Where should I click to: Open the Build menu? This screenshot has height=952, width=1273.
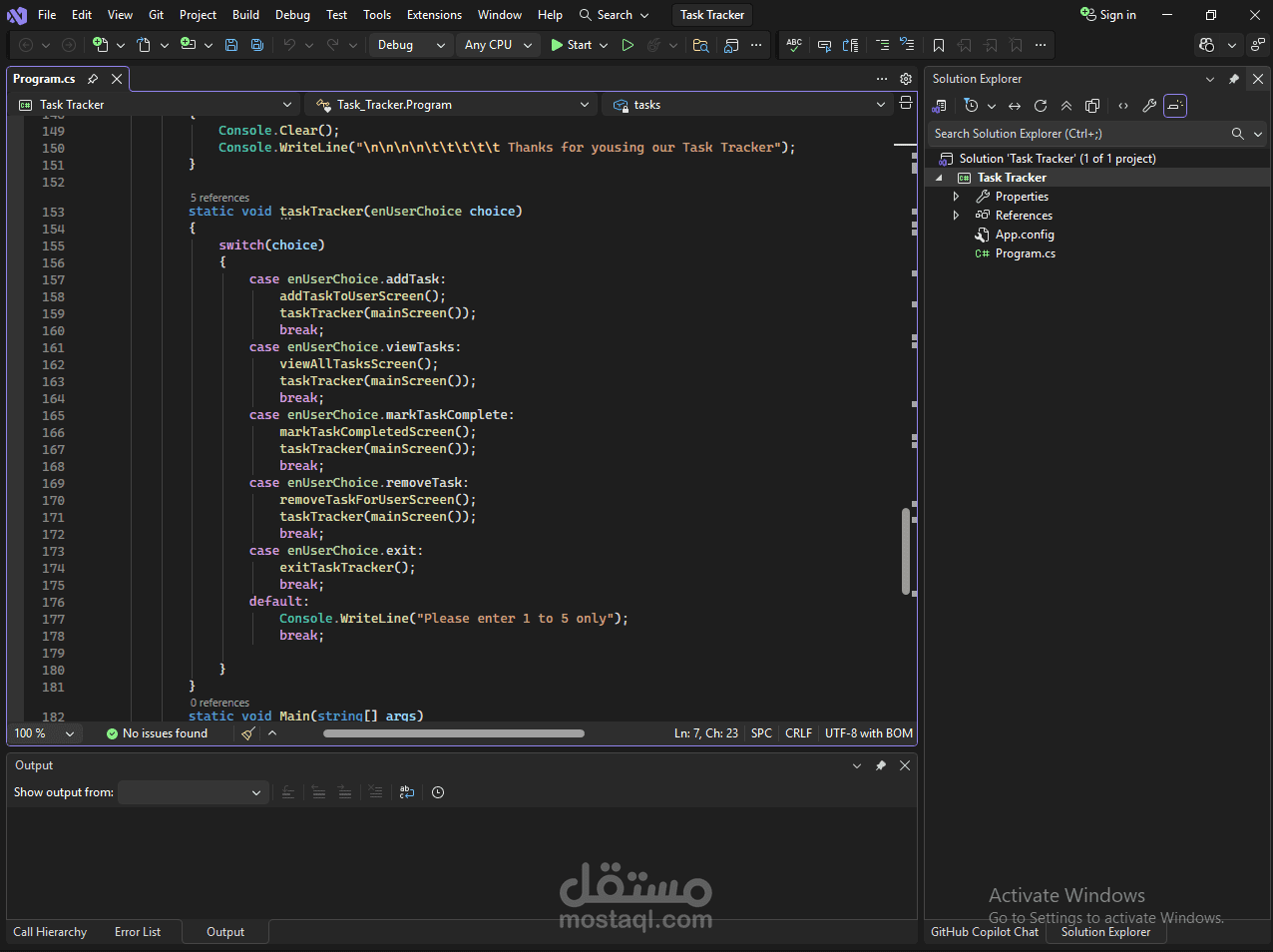[x=245, y=15]
